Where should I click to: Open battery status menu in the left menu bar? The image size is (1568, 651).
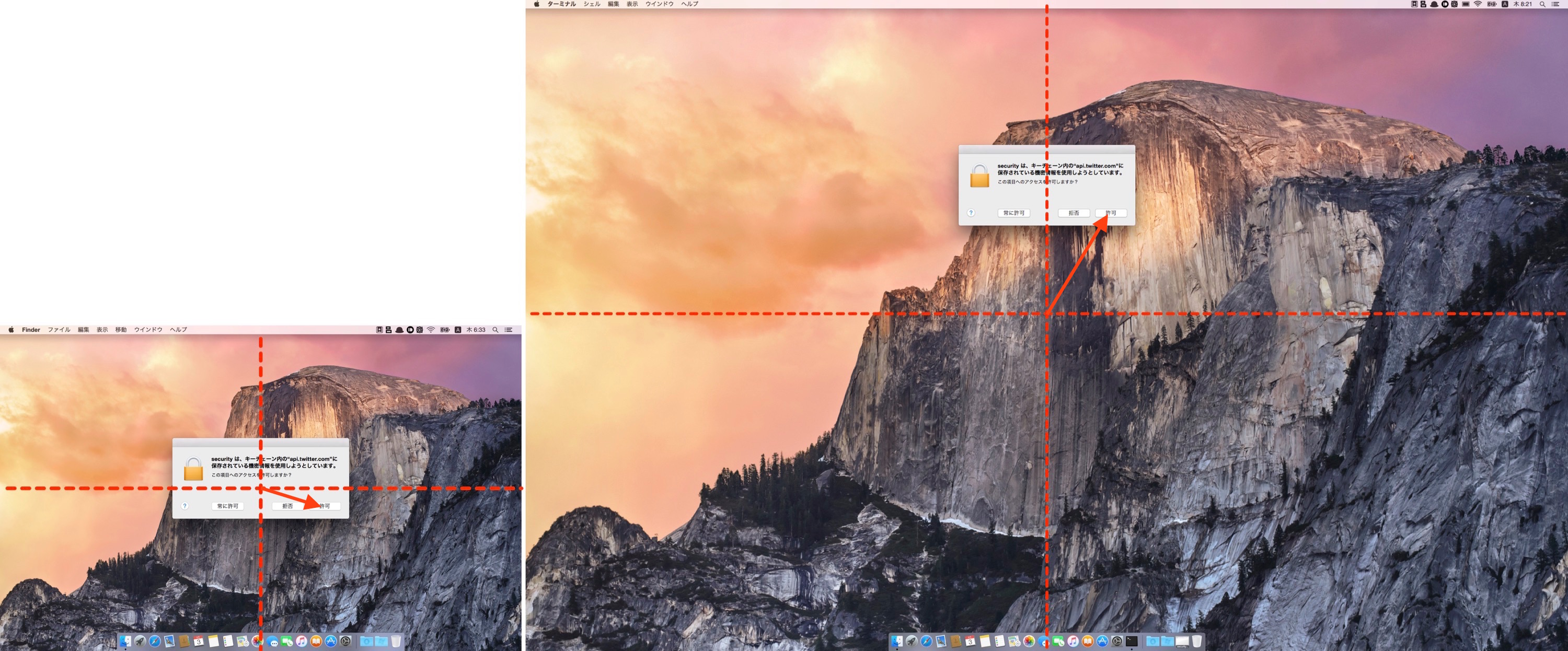pyautogui.click(x=445, y=330)
